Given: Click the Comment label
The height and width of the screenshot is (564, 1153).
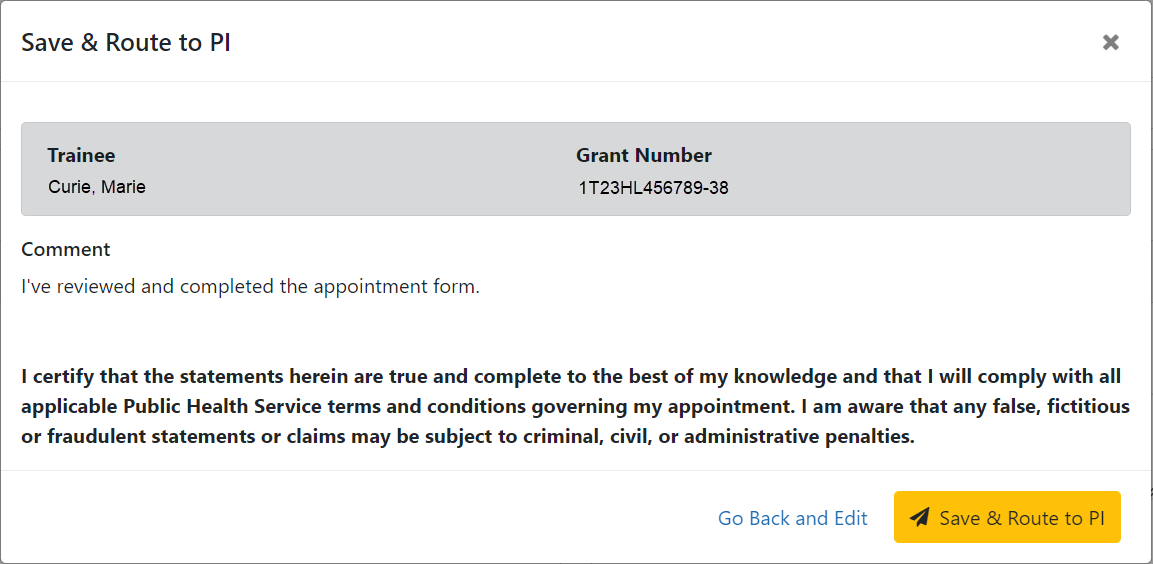Looking at the screenshot, I should coord(66,249).
